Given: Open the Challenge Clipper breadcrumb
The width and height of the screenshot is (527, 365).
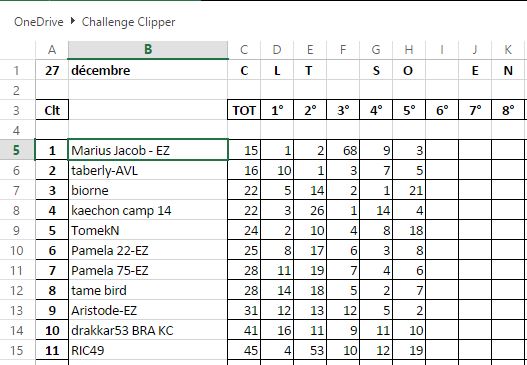Looking at the screenshot, I should pos(128,22).
